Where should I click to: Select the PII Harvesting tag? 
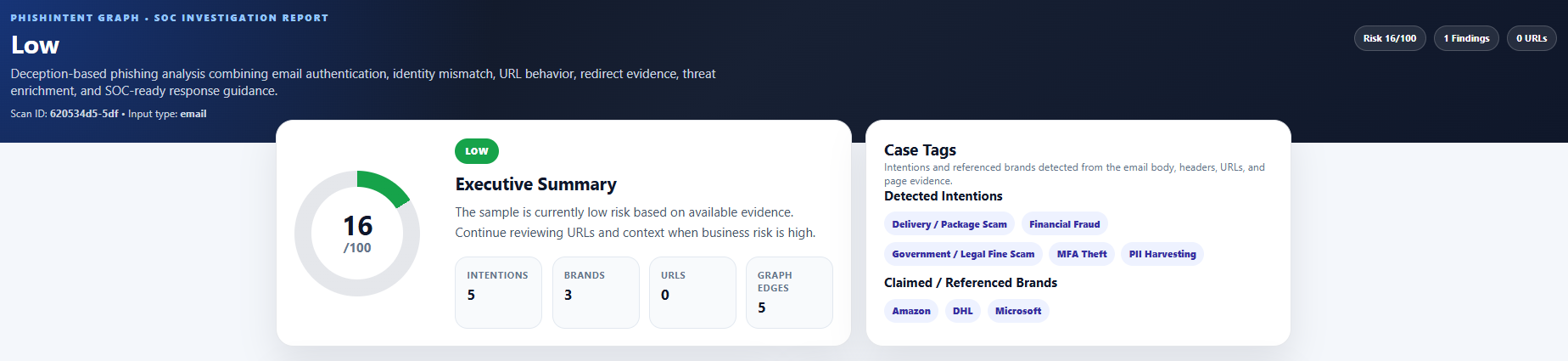point(1162,254)
